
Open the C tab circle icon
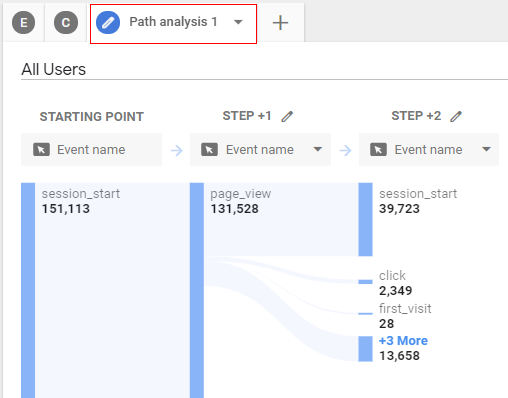click(x=66, y=23)
